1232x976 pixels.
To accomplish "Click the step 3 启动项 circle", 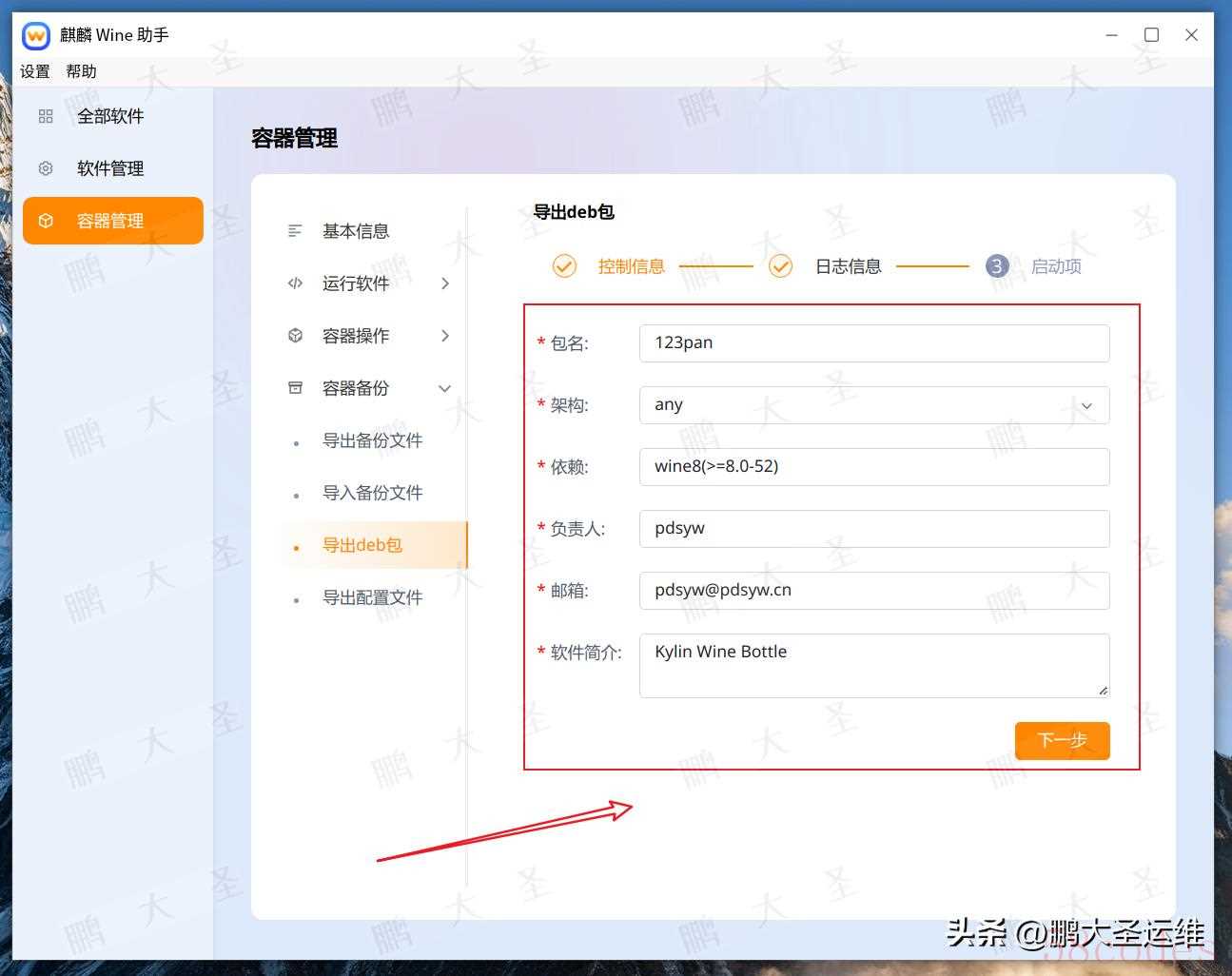I will [x=996, y=266].
